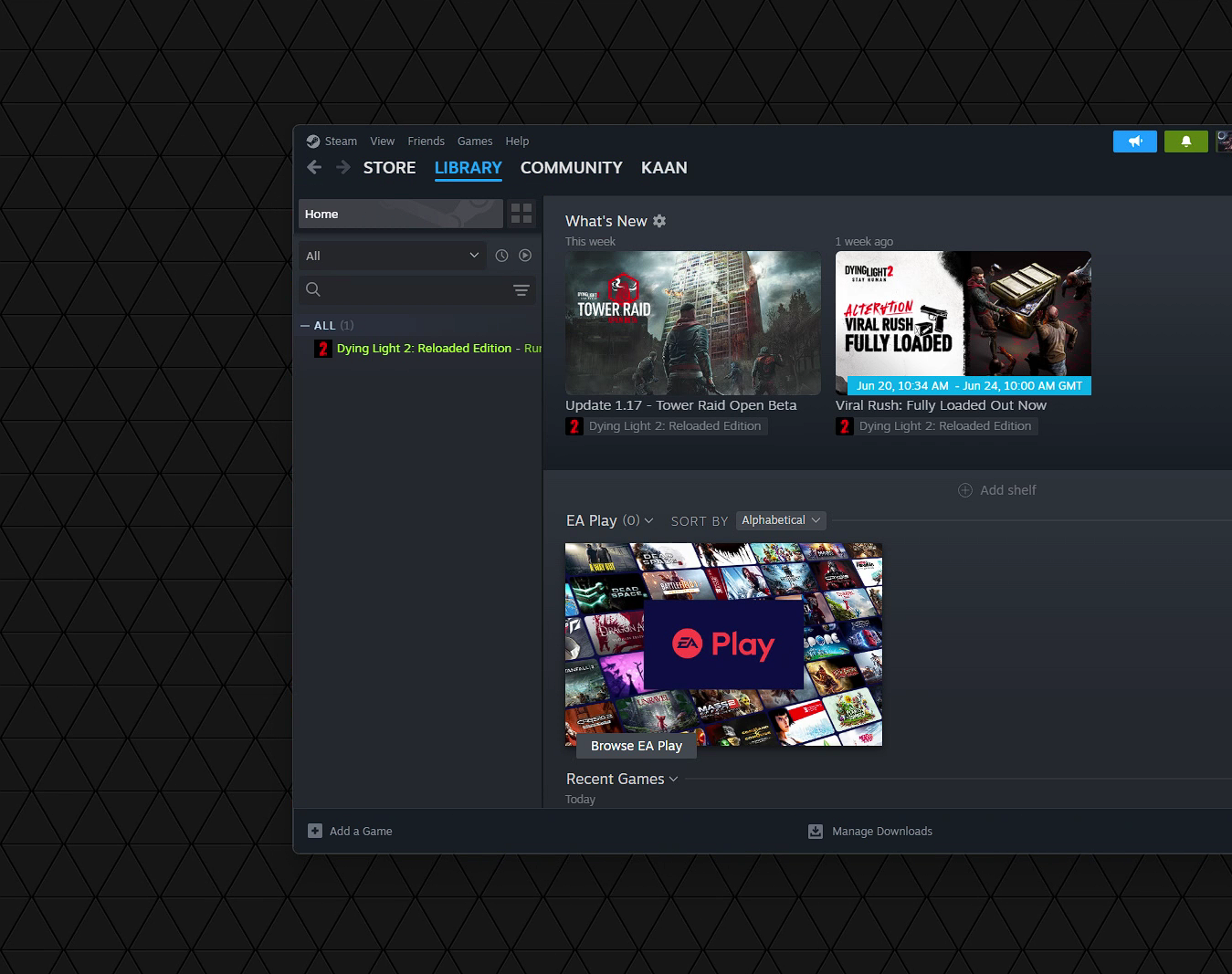
Task: Click the Home button in sidebar
Action: point(401,214)
